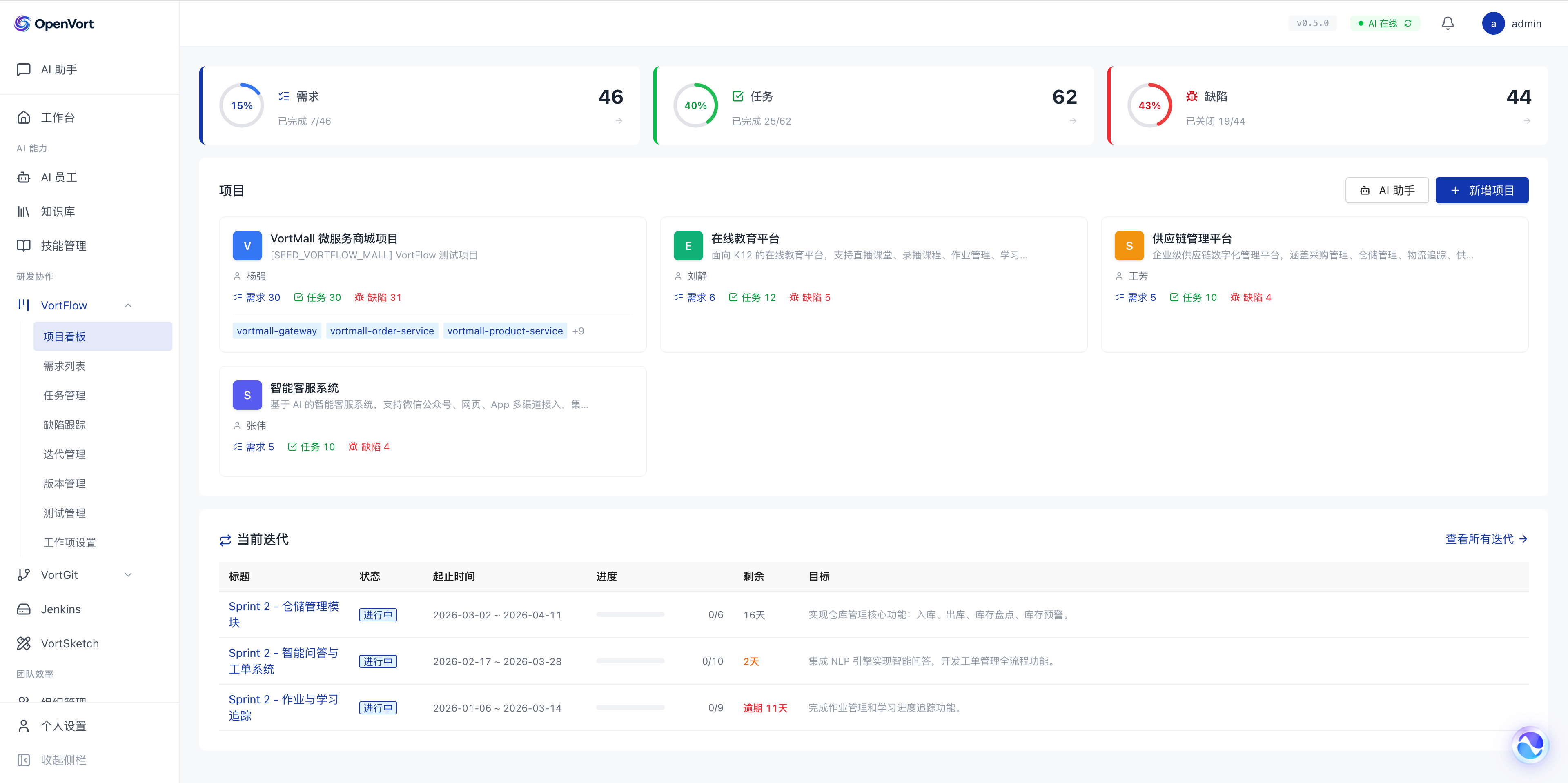Click 任务 12 on 在线教育平台 card
The height and width of the screenshot is (783, 1568).
point(752,297)
